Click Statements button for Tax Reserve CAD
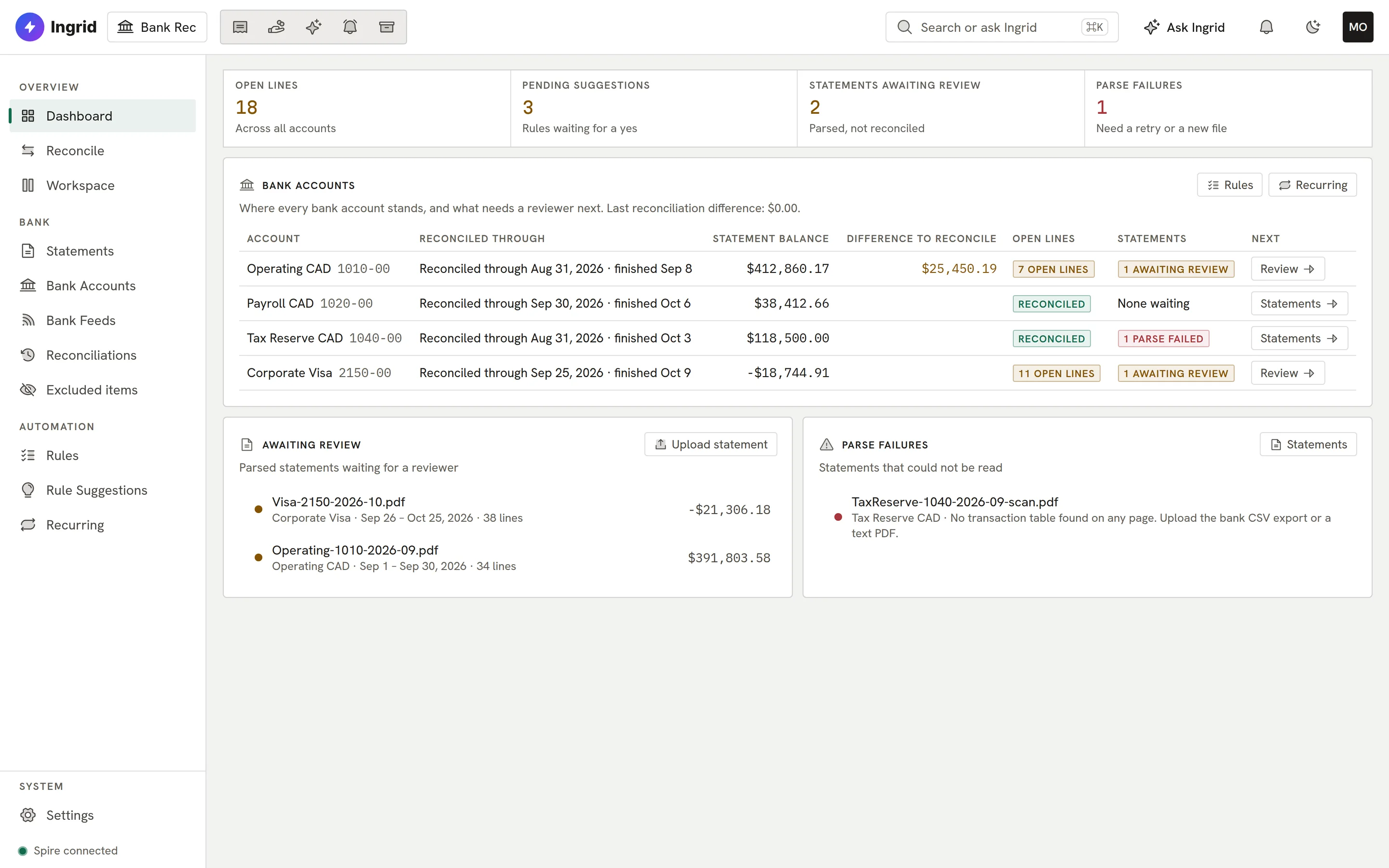Viewport: 1389px width, 868px height. click(1299, 338)
